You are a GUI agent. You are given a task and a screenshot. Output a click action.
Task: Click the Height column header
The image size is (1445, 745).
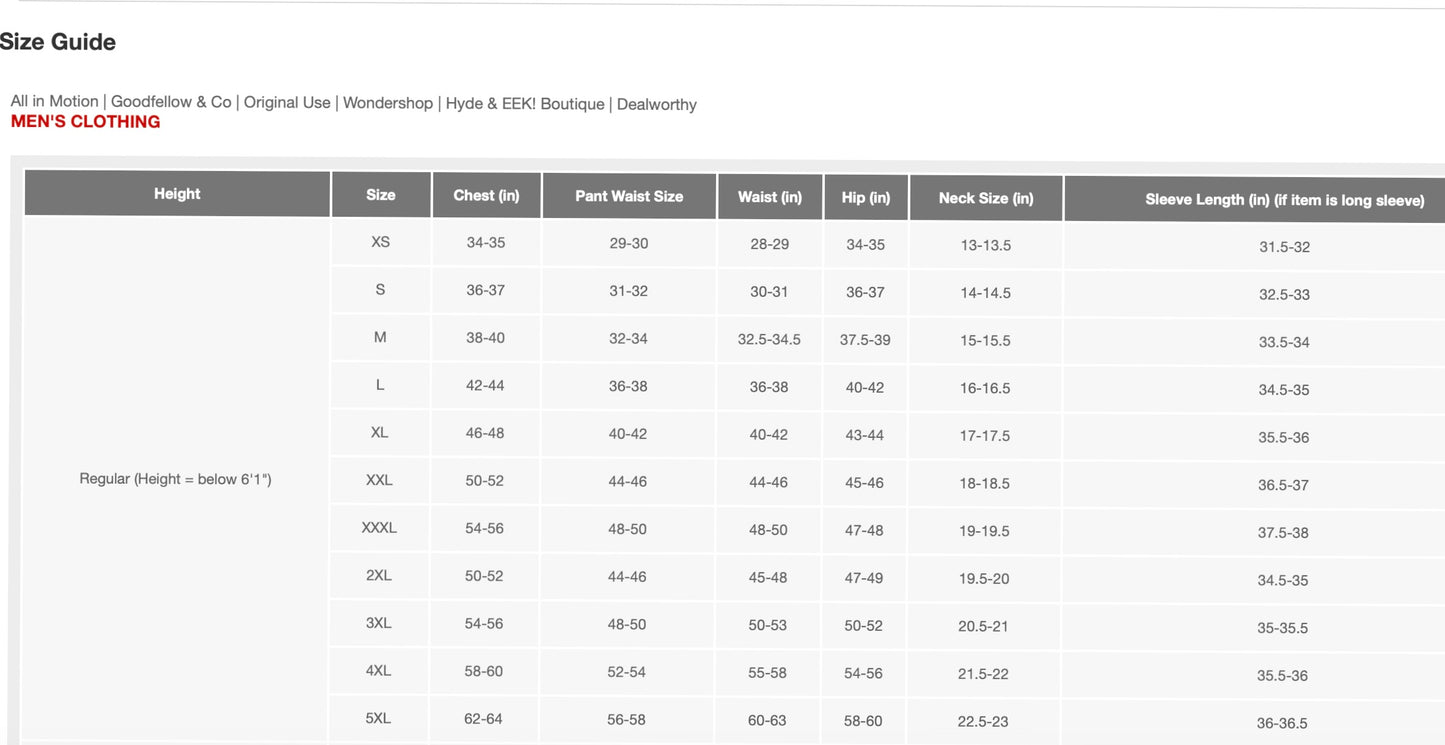tap(177, 194)
